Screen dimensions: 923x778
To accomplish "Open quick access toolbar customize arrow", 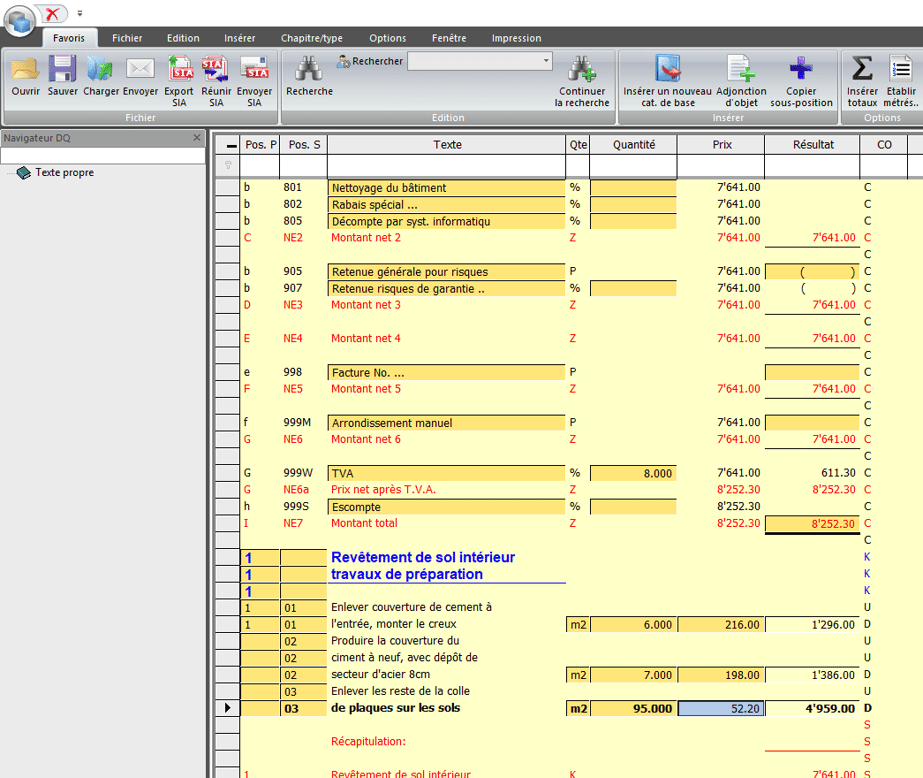I will tap(80, 13).
